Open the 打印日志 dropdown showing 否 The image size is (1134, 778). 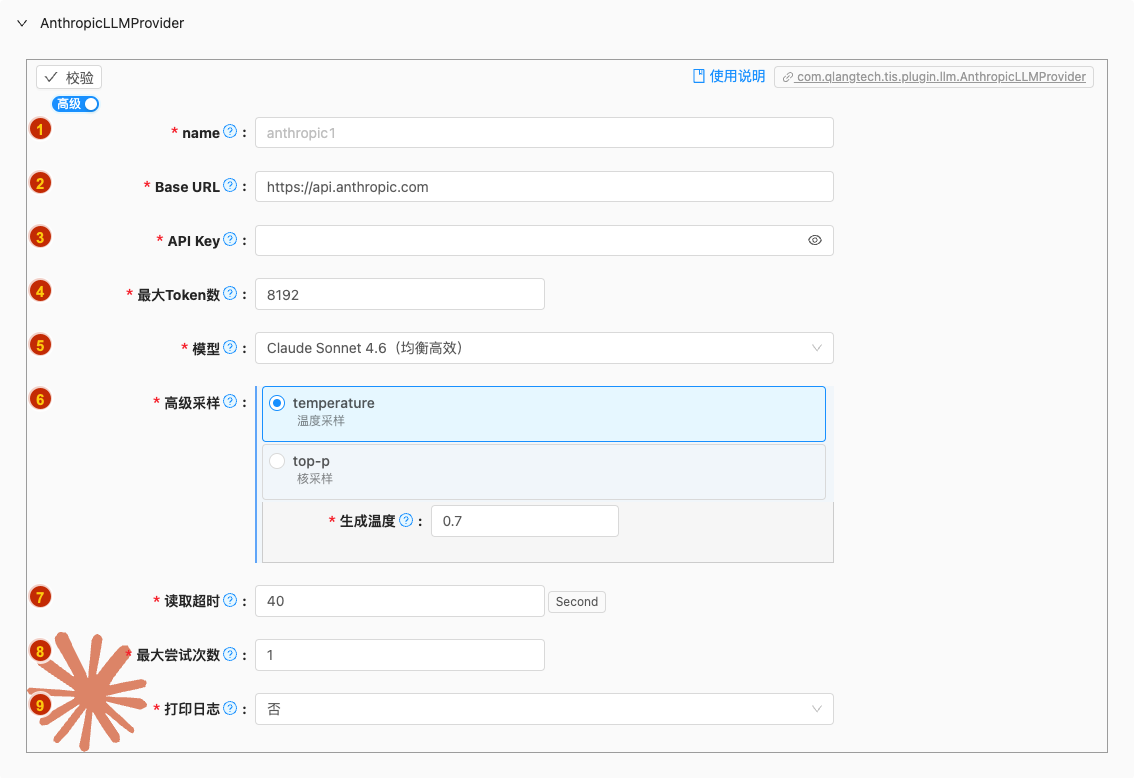pos(544,709)
